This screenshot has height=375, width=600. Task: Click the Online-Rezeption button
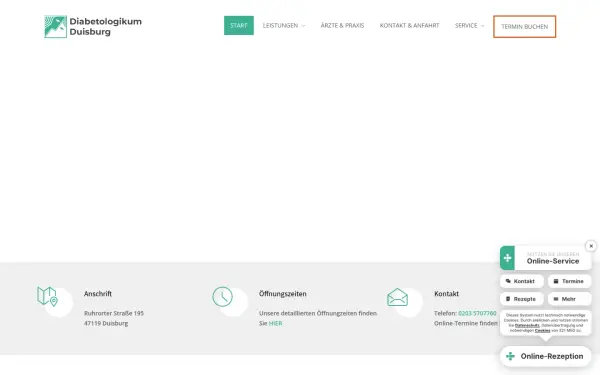click(546, 356)
